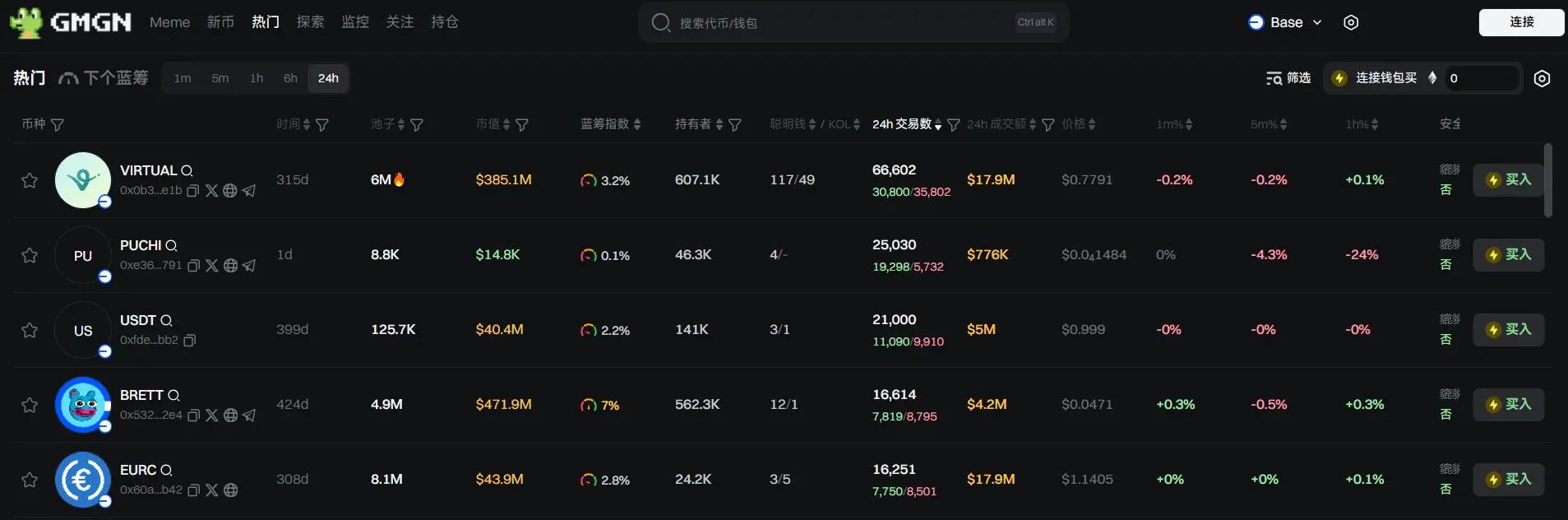Open the 市值 column filter funnel
The height and width of the screenshot is (520, 1568).
(x=522, y=125)
